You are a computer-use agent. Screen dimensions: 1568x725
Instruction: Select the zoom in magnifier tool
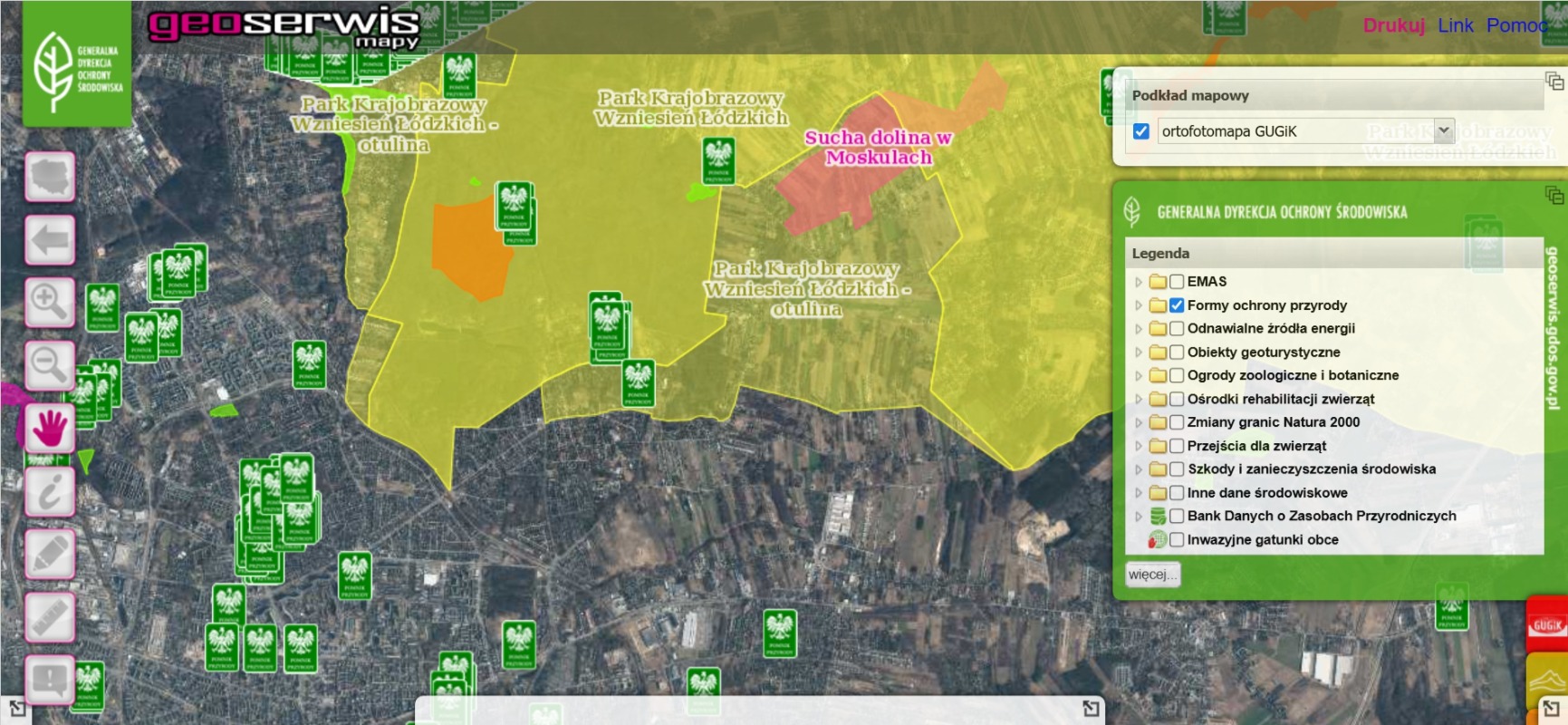50,303
